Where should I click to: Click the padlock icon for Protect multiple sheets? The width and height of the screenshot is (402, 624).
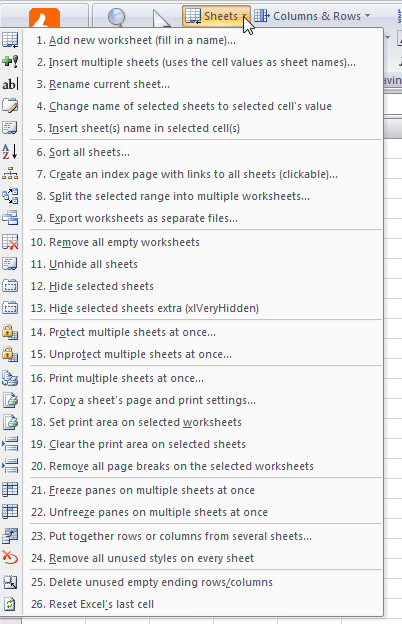point(10,332)
